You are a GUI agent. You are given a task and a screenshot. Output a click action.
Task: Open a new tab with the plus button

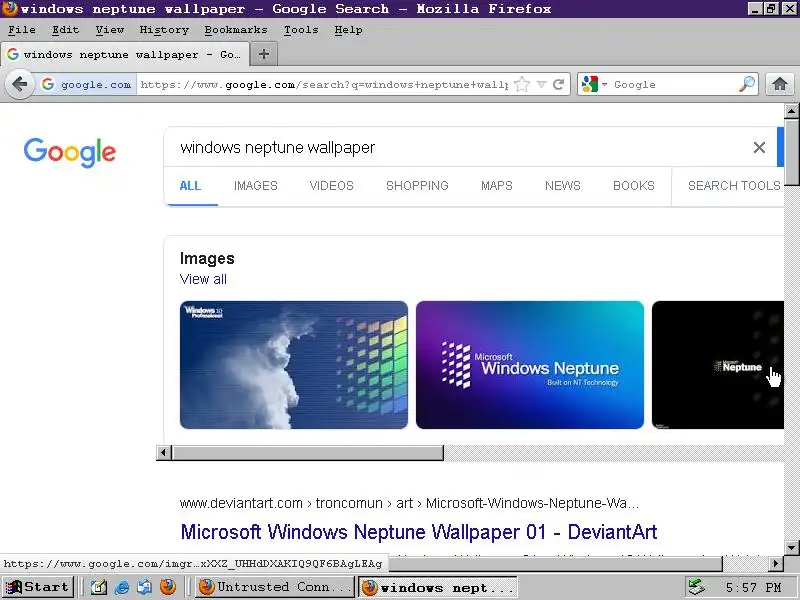pos(264,54)
